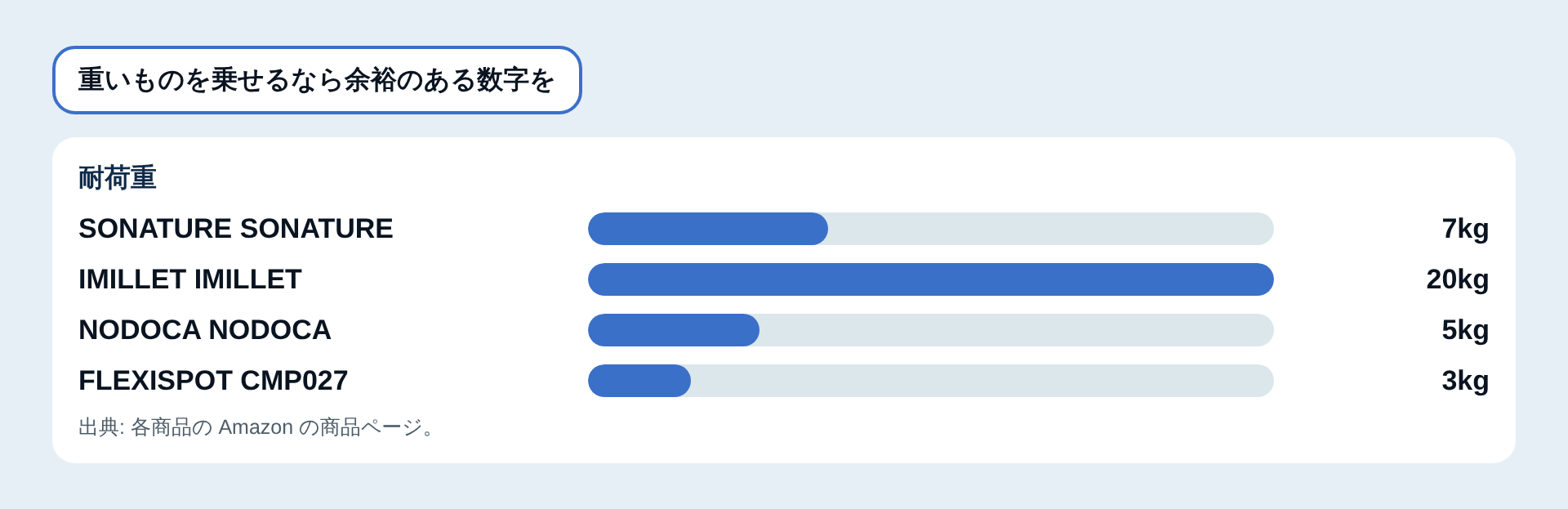Click the filled blue NODOCA bar
Viewport: 1568px width, 509px height.
coord(674,330)
